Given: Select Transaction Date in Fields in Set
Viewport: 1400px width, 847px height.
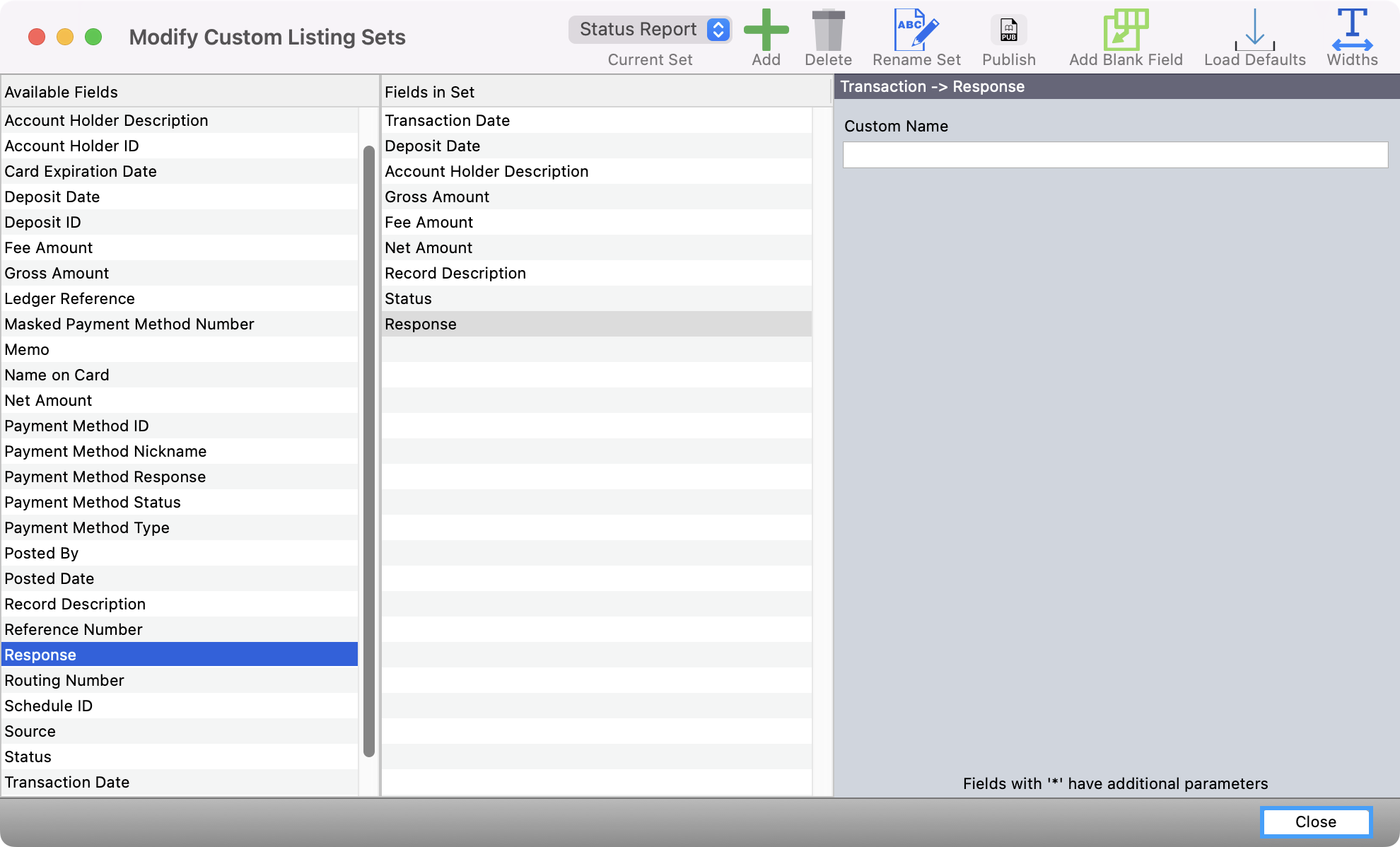Looking at the screenshot, I should click(x=447, y=120).
